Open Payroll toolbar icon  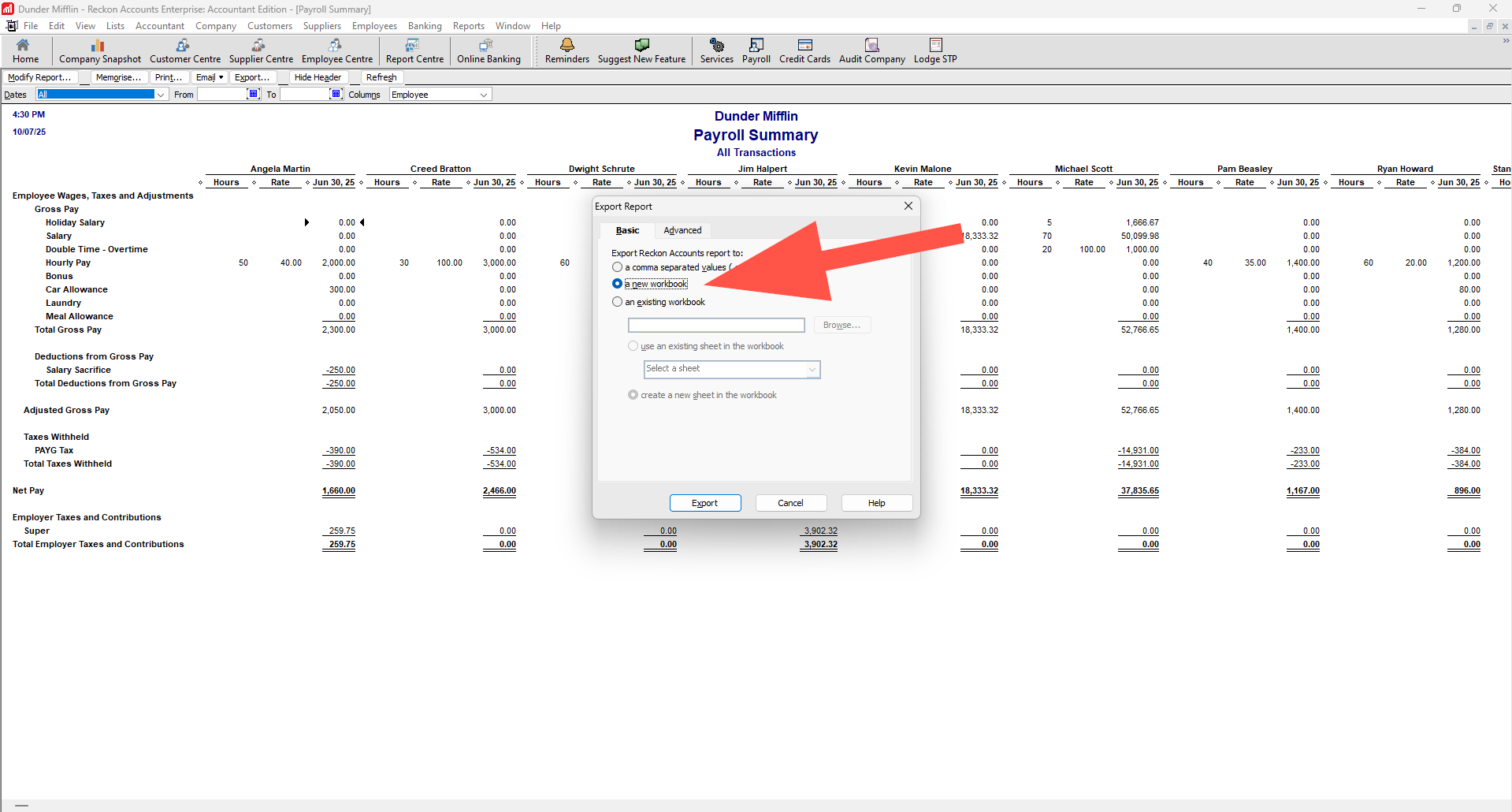point(756,51)
